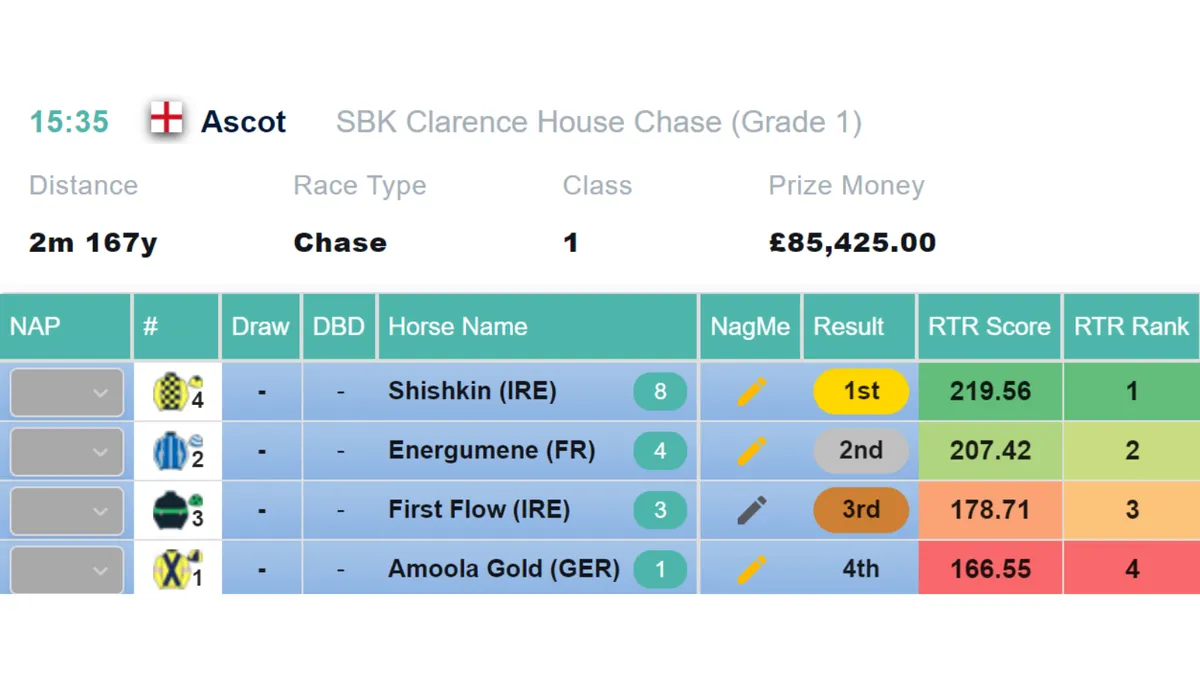The height and width of the screenshot is (675, 1200).
Task: Click the NagMe pencil icon for Shishkin
Action: coord(751,391)
